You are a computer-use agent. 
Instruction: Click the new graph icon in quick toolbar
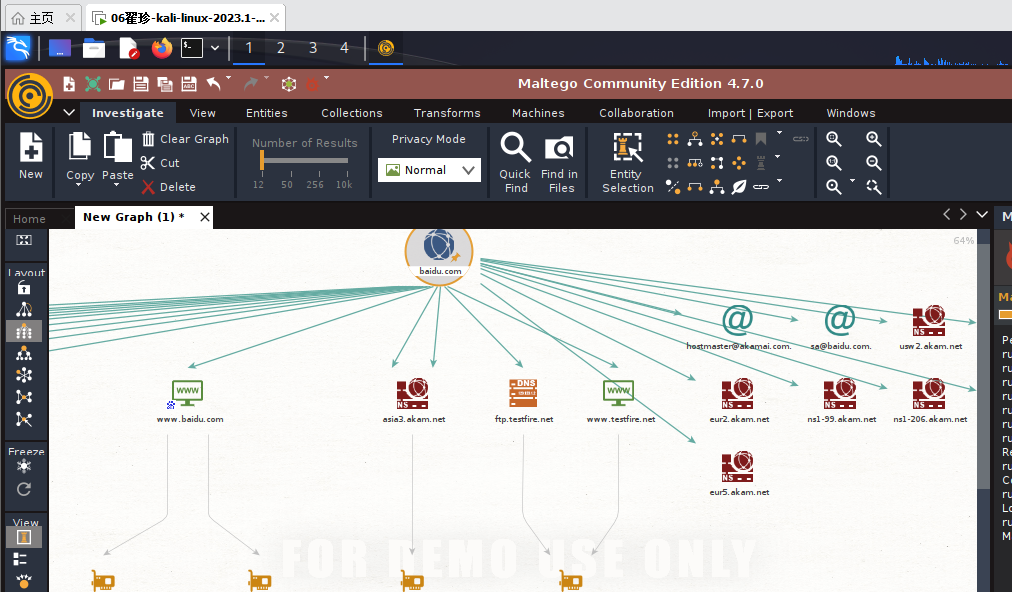coord(69,84)
